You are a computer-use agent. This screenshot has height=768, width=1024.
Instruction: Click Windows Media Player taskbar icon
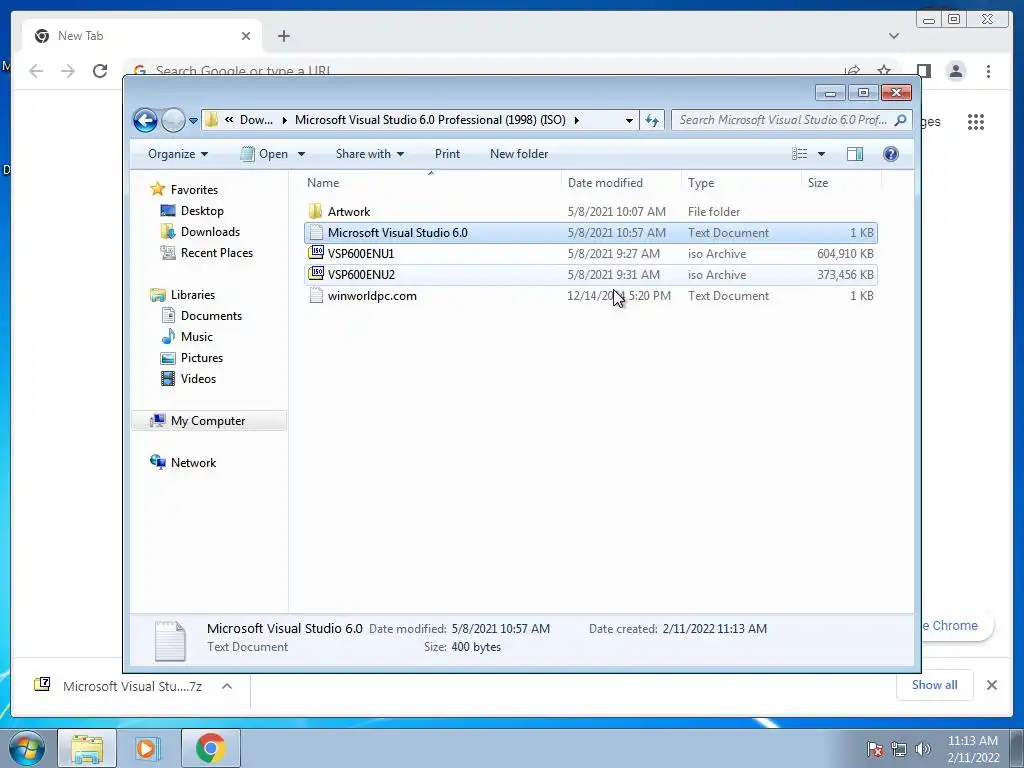(x=148, y=748)
